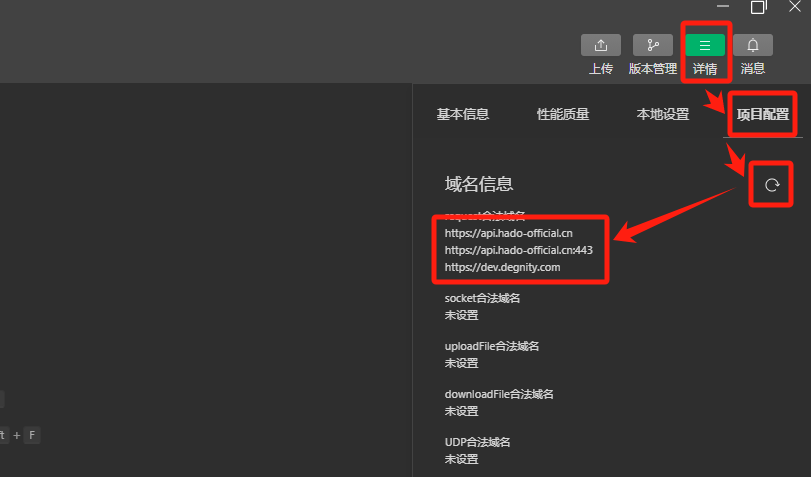This screenshot has width=811, height=477.
Task: Click the https://api.hado-official.cn domain entry
Action: coord(508,233)
